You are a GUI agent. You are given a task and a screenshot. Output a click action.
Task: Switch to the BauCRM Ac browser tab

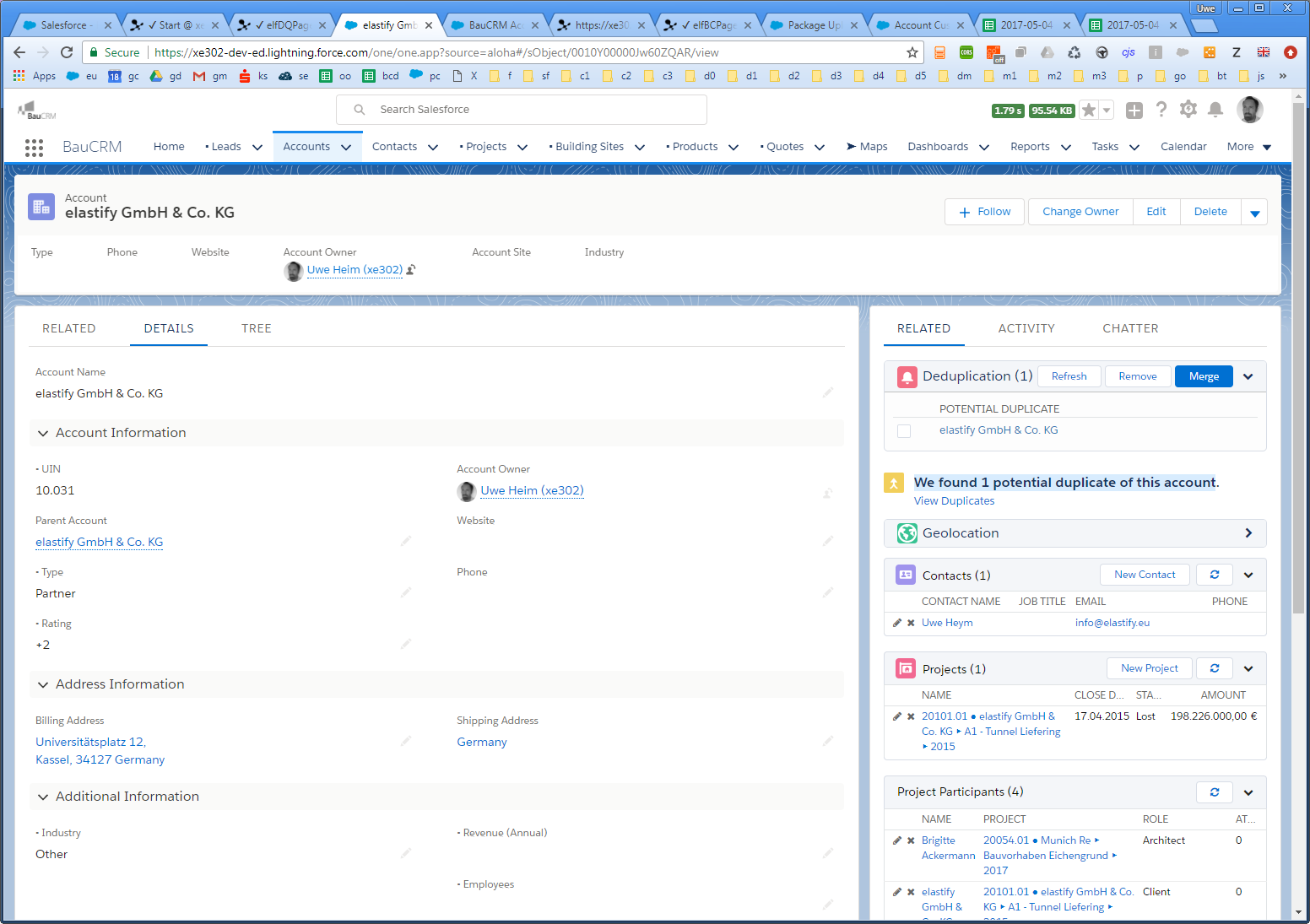pyautogui.click(x=496, y=25)
